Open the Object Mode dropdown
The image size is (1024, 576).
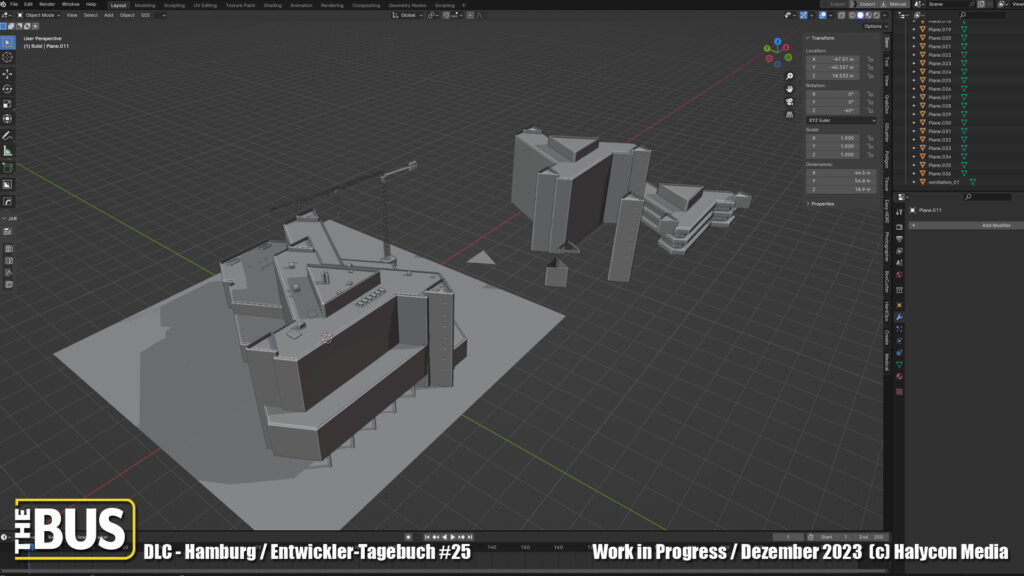click(x=40, y=15)
